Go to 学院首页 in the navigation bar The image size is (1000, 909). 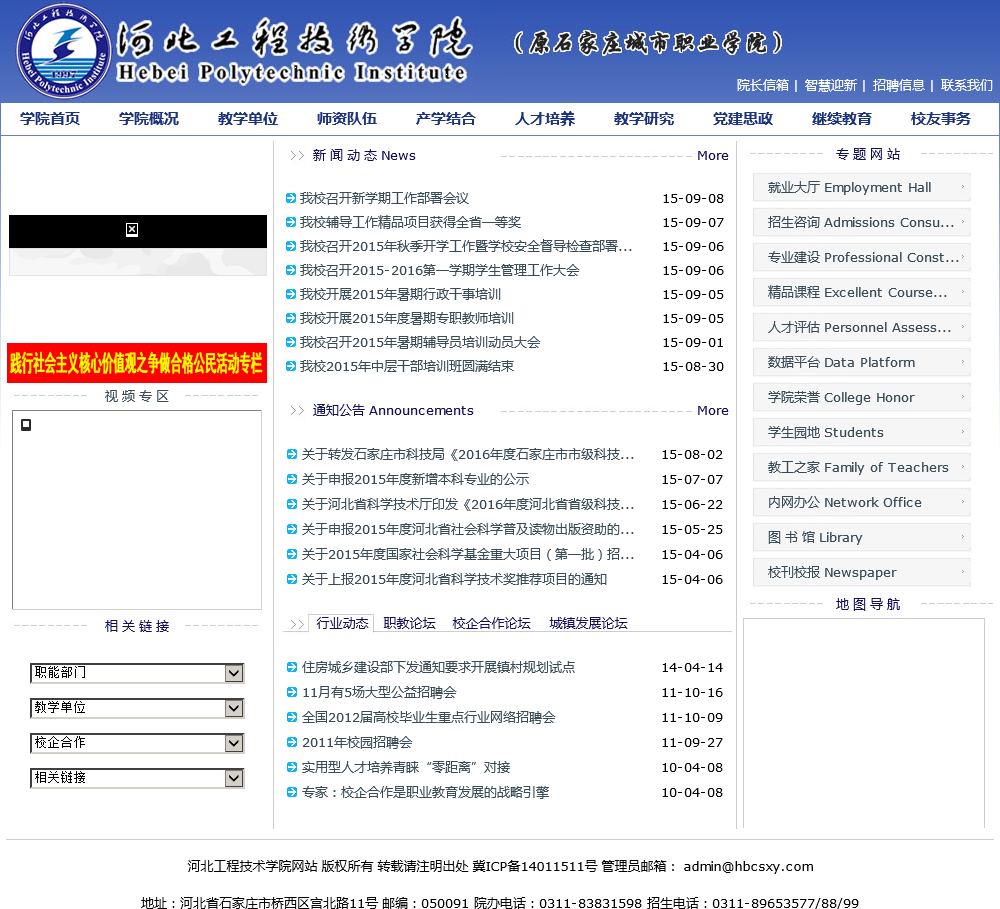click(50, 119)
